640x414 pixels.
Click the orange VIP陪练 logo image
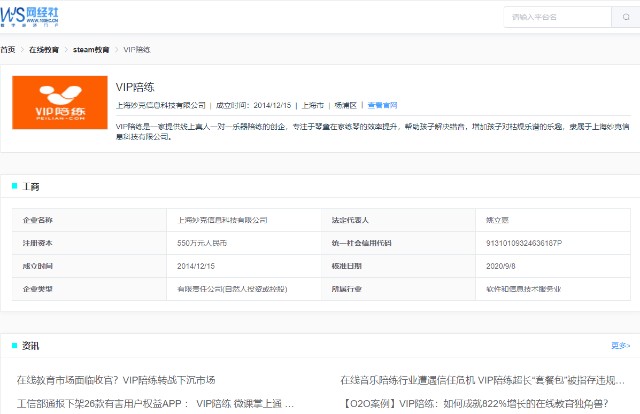pyautogui.click(x=60, y=102)
